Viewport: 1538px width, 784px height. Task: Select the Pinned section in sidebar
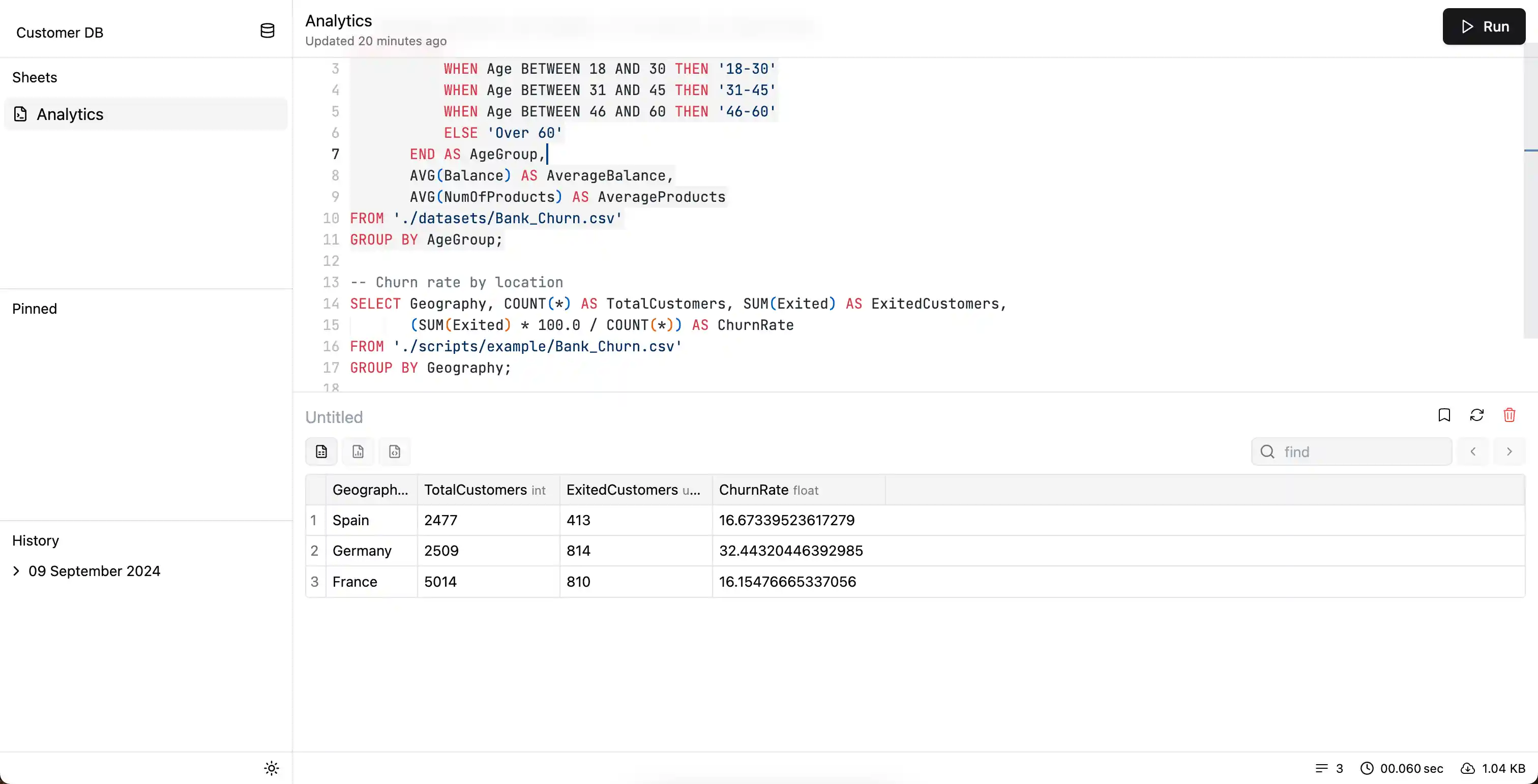coord(34,308)
